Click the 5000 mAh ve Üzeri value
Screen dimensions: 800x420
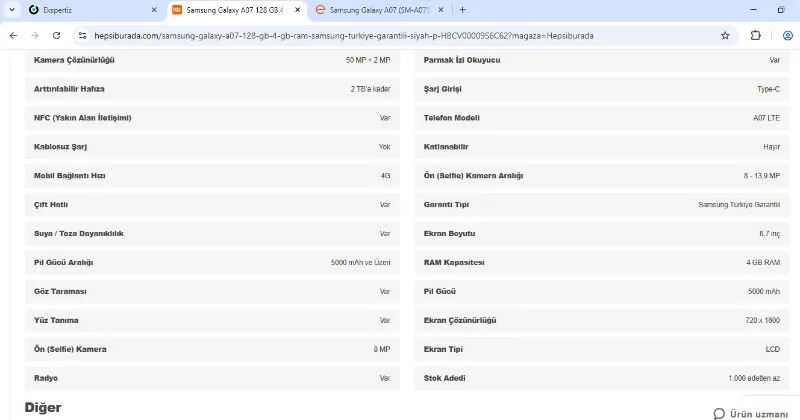coord(361,262)
